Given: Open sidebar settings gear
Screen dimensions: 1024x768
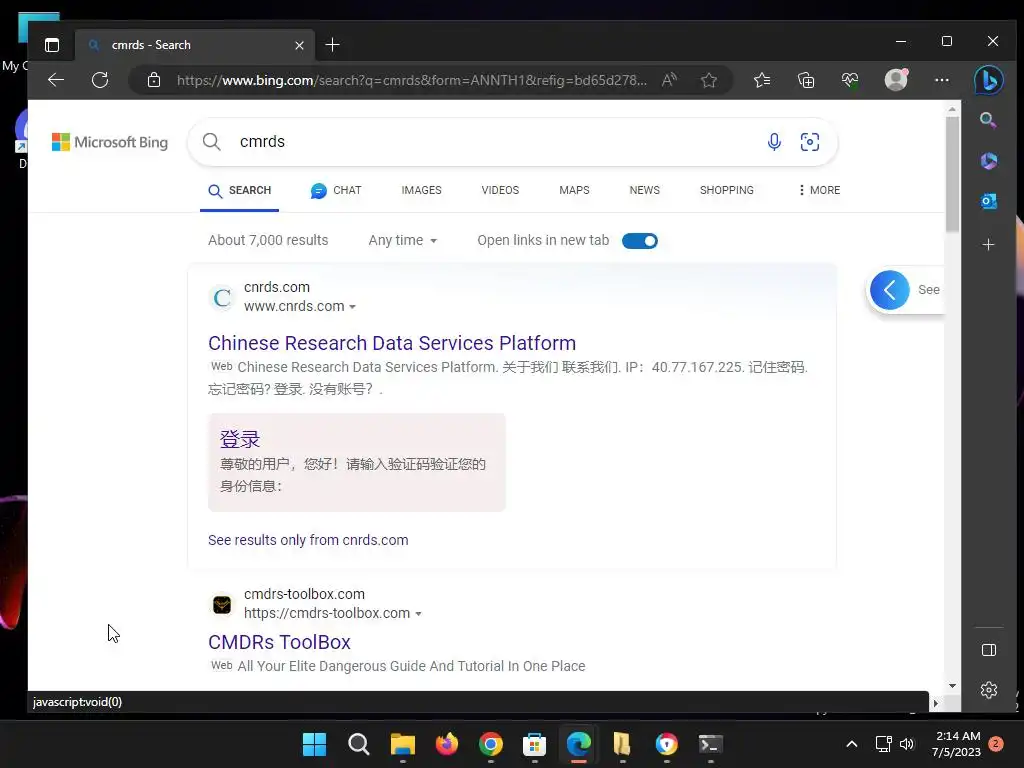Looking at the screenshot, I should tap(989, 690).
